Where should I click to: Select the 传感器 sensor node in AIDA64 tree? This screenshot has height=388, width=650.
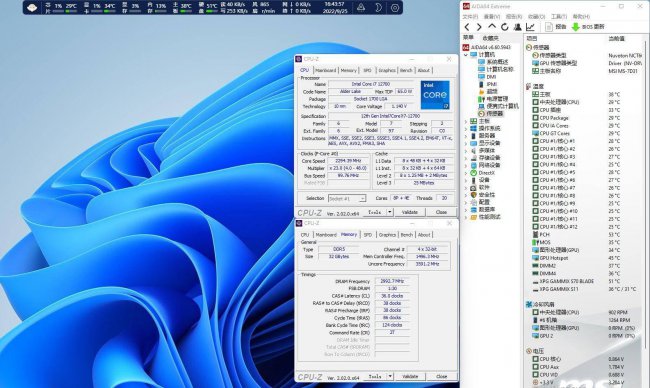click(x=491, y=113)
